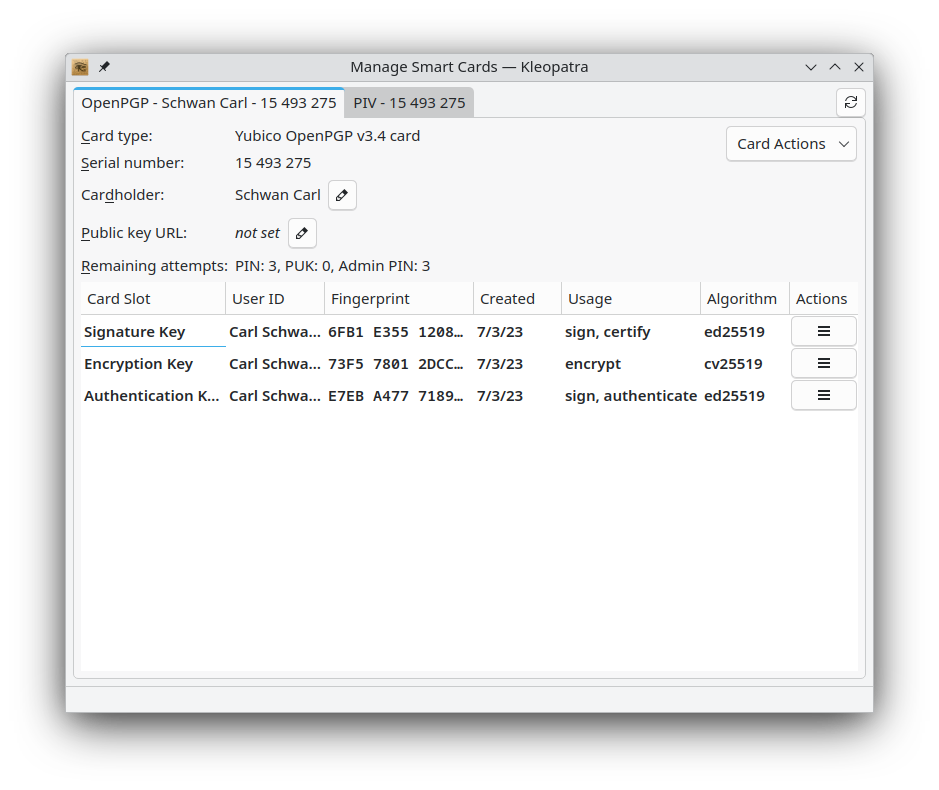Click fingerprint 73F5 7801 2DCC… cell
This screenshot has width=939, height=790.
399,364
